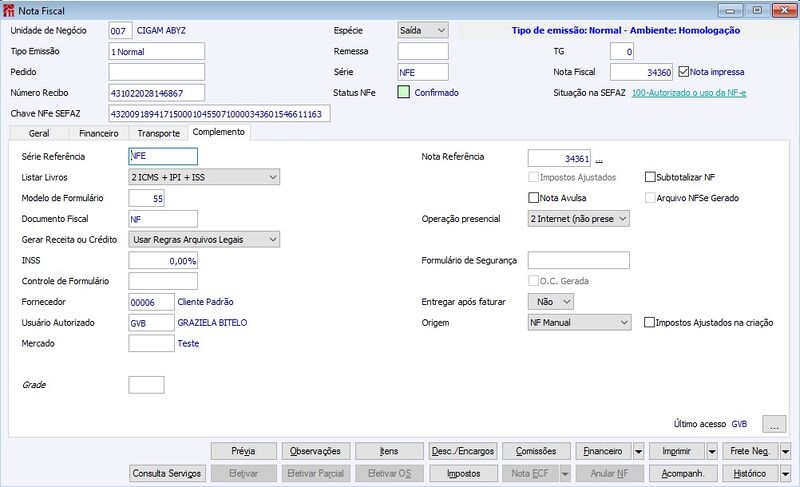The height and width of the screenshot is (487, 800).
Task: Click the Nota ECF button
Action: tap(530, 474)
